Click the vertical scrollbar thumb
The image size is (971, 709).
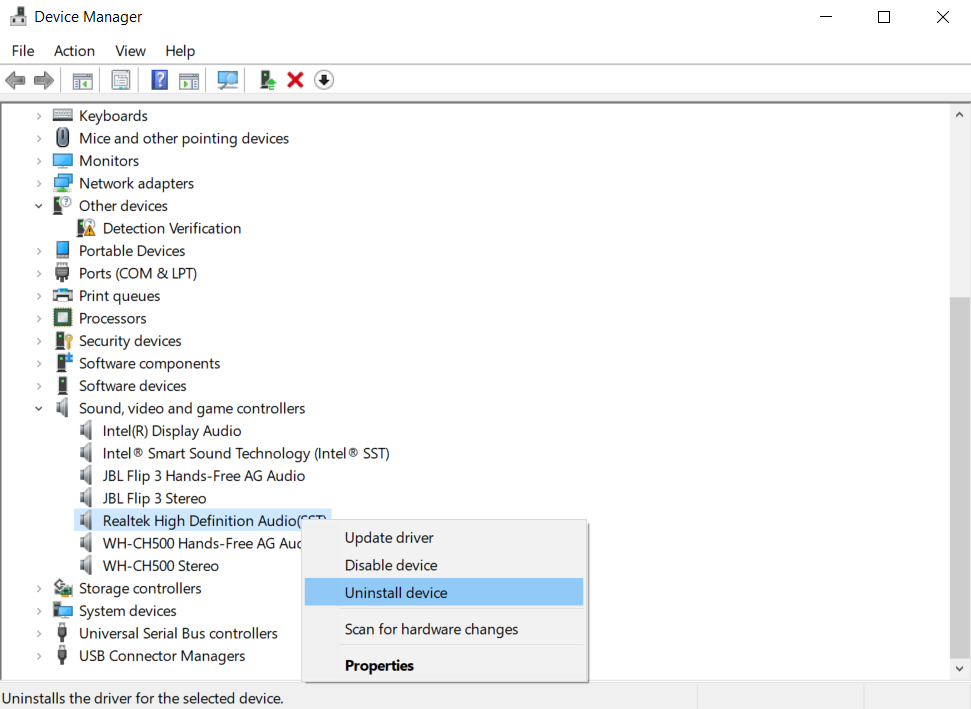pos(959,478)
